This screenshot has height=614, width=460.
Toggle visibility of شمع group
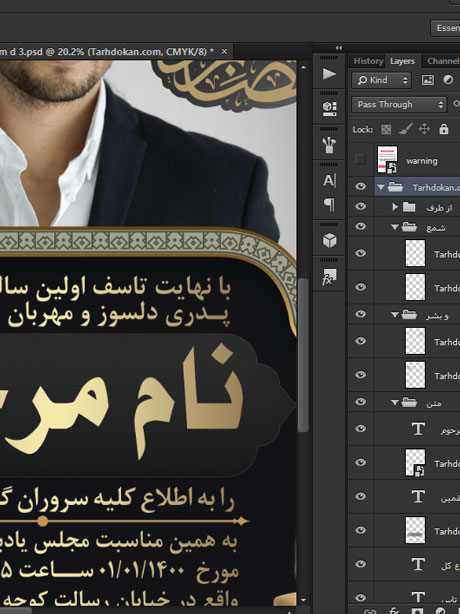click(360, 226)
